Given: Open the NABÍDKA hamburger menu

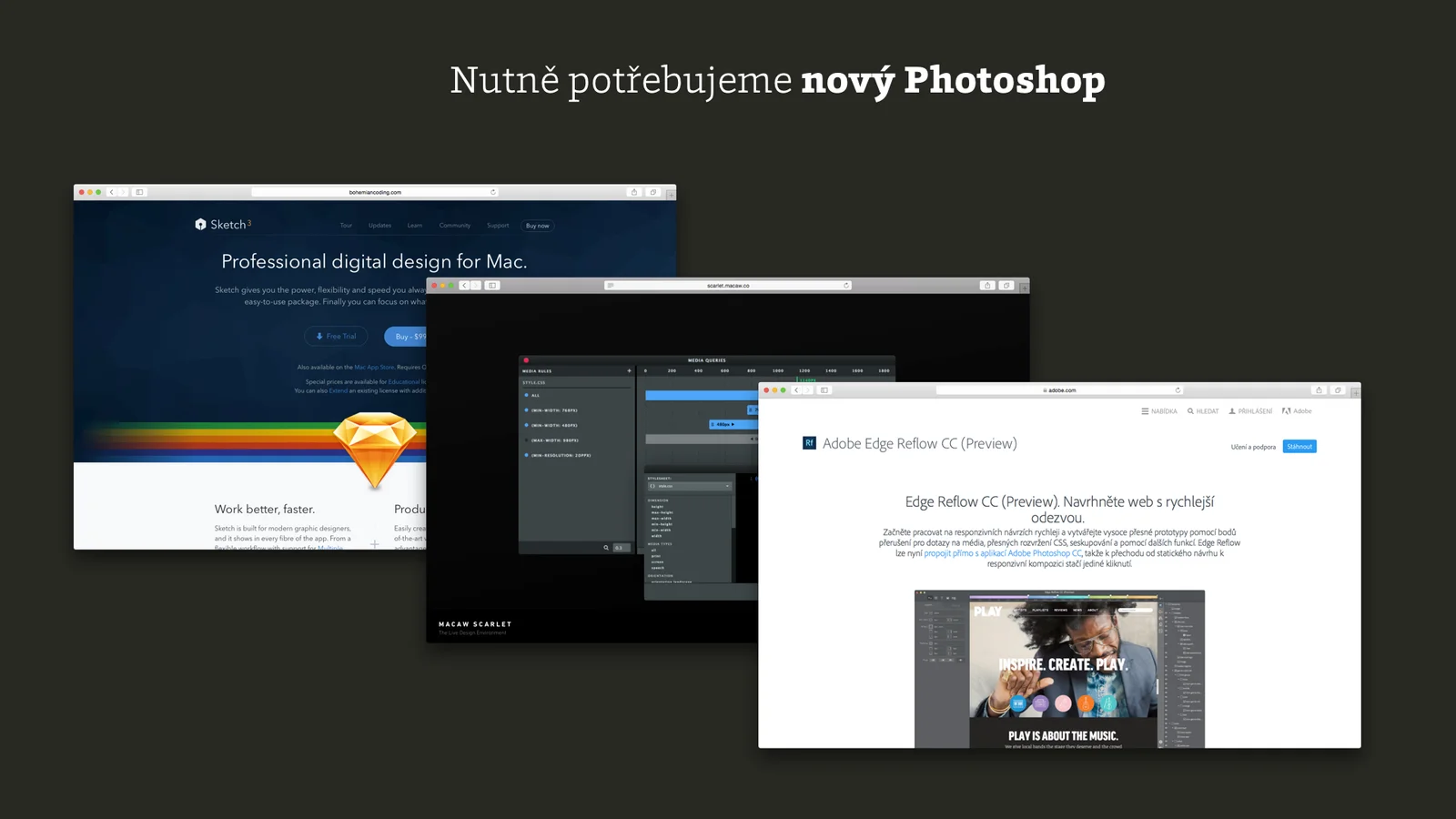Looking at the screenshot, I should click(1146, 411).
